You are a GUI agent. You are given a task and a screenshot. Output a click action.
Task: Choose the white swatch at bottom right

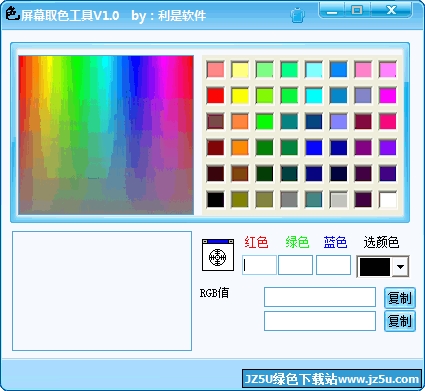pyautogui.click(x=388, y=199)
